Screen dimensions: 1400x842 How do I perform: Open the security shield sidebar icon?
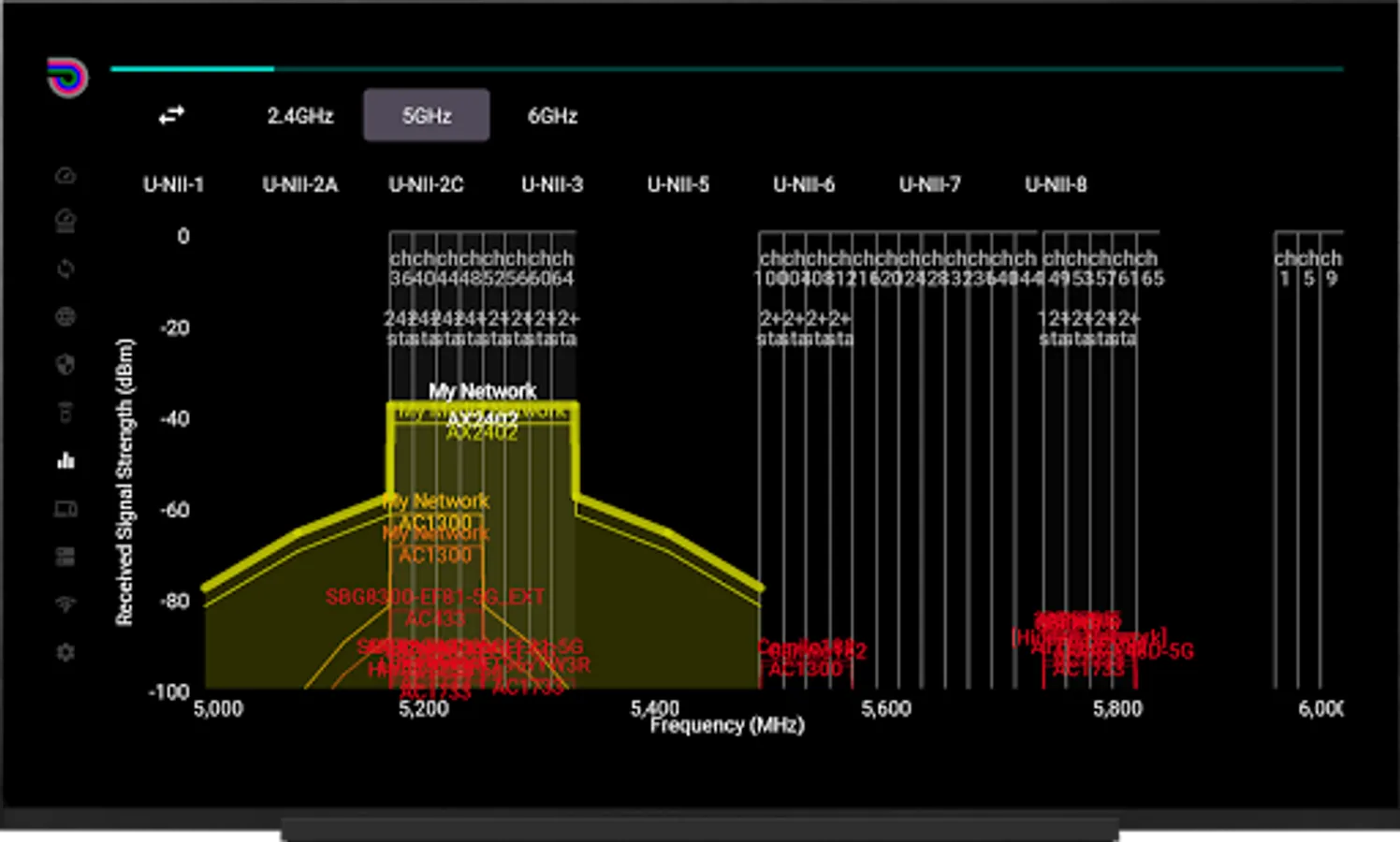click(66, 365)
